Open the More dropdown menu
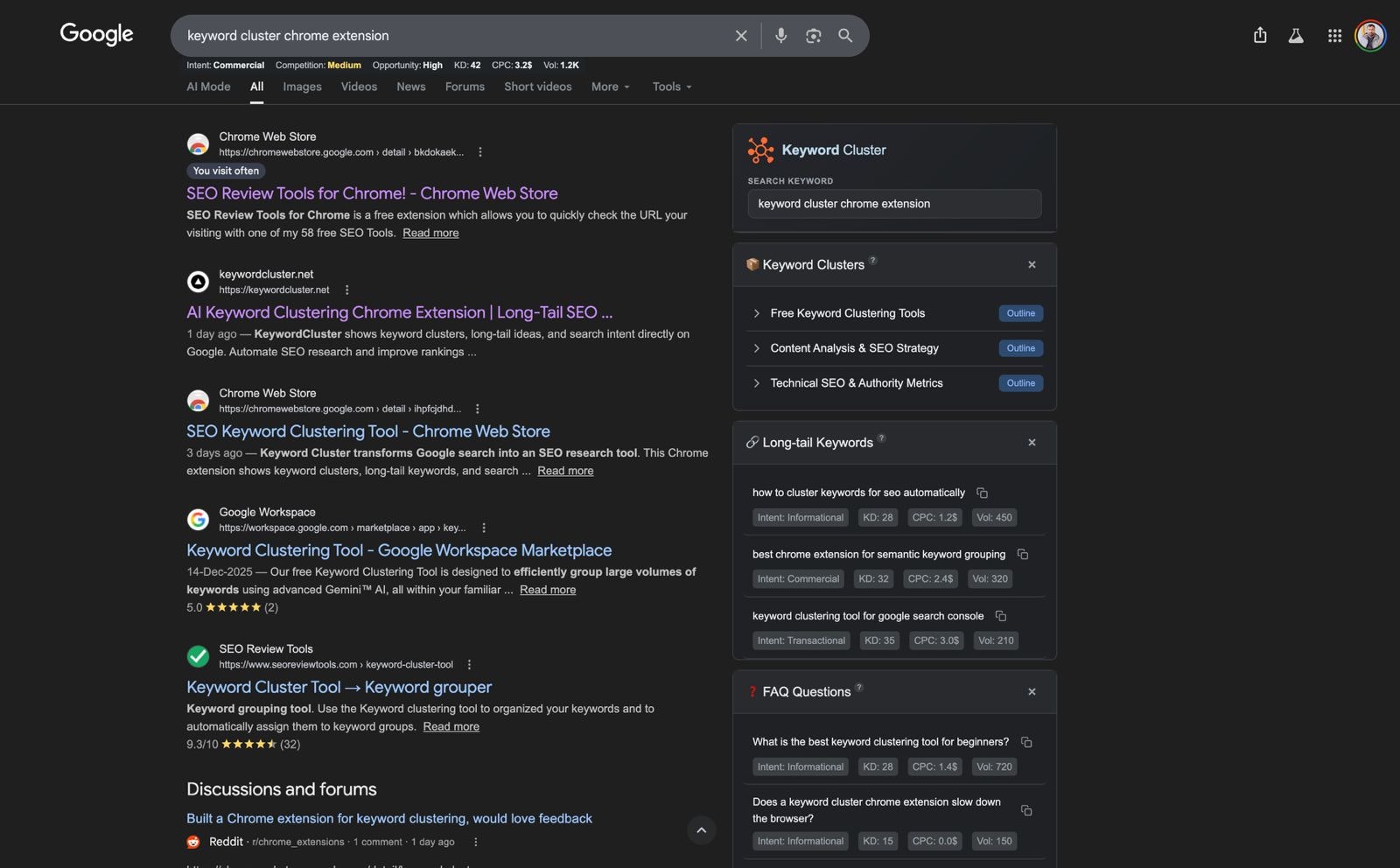 (x=609, y=87)
